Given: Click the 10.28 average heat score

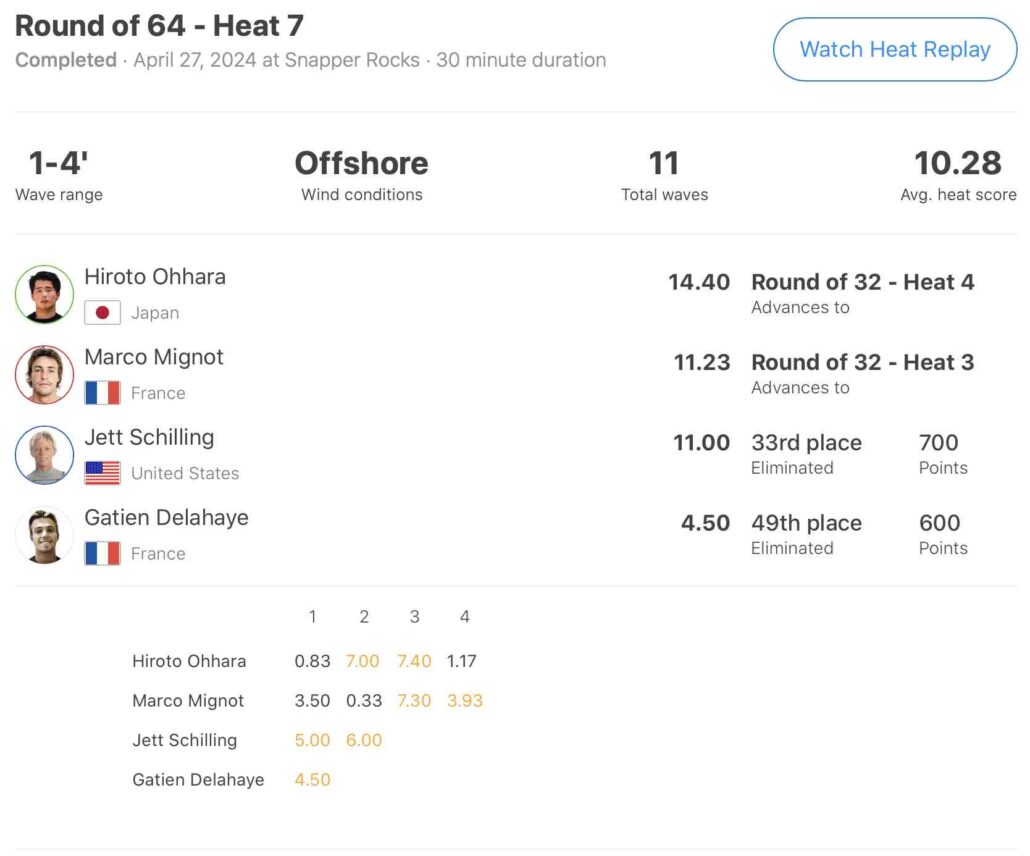Looking at the screenshot, I should (957, 163).
